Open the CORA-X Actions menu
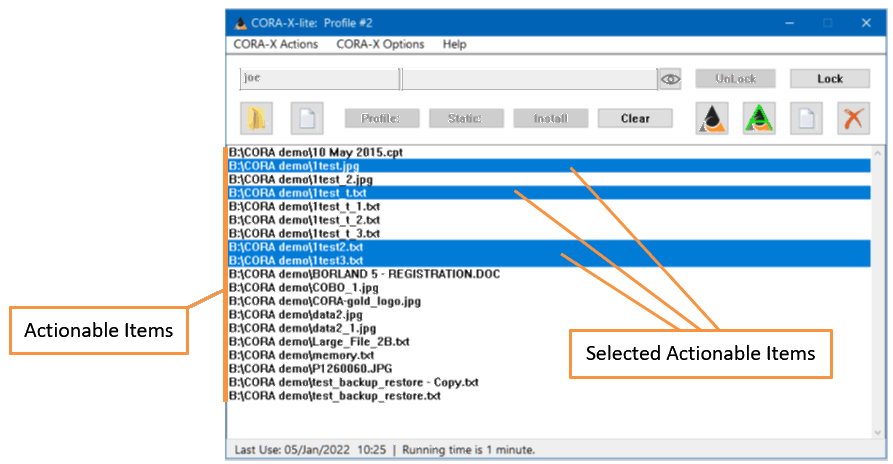Viewport: 893px width, 464px height. click(x=275, y=44)
